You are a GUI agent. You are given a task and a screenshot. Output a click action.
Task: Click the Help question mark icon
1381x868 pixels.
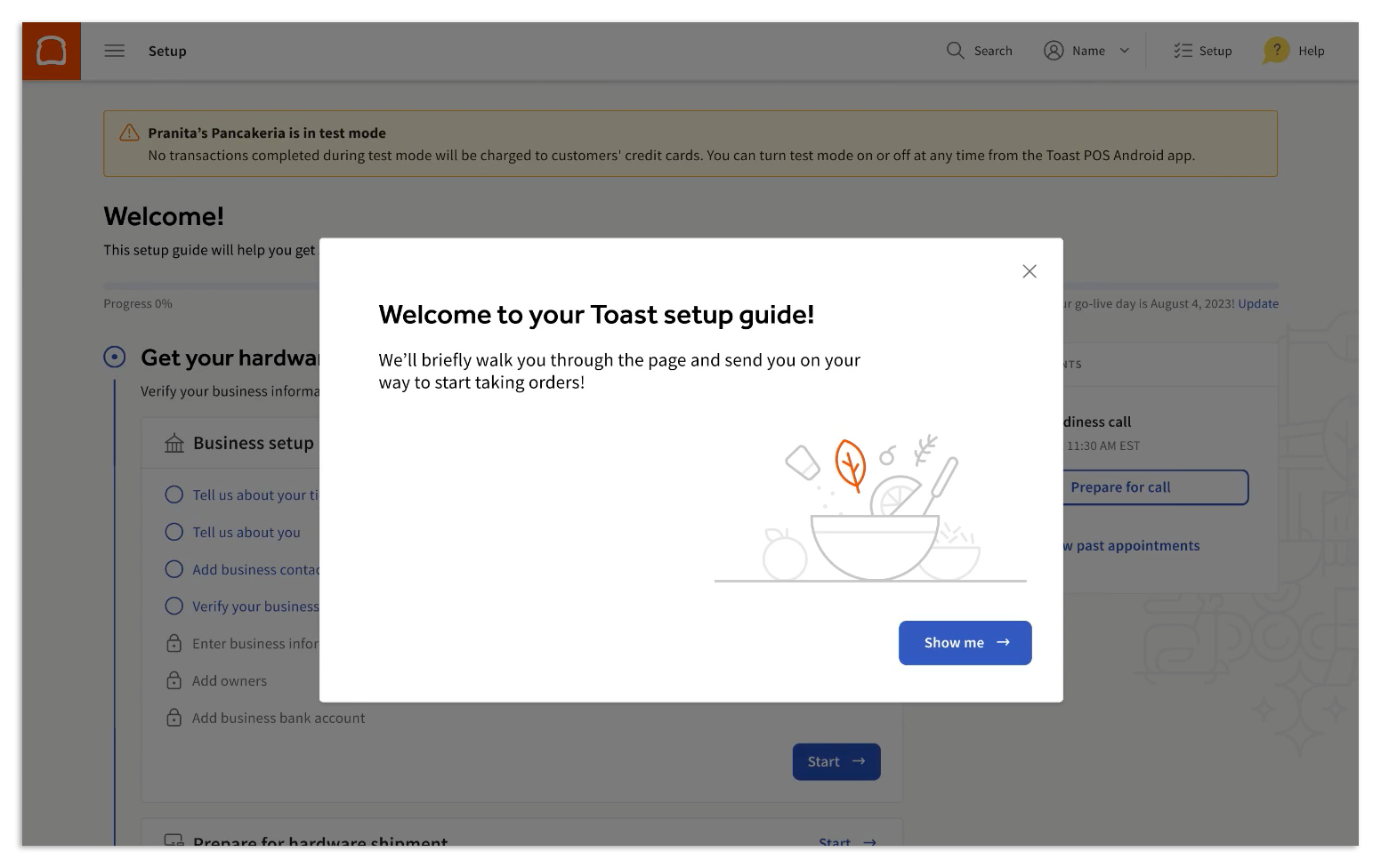tap(1275, 51)
